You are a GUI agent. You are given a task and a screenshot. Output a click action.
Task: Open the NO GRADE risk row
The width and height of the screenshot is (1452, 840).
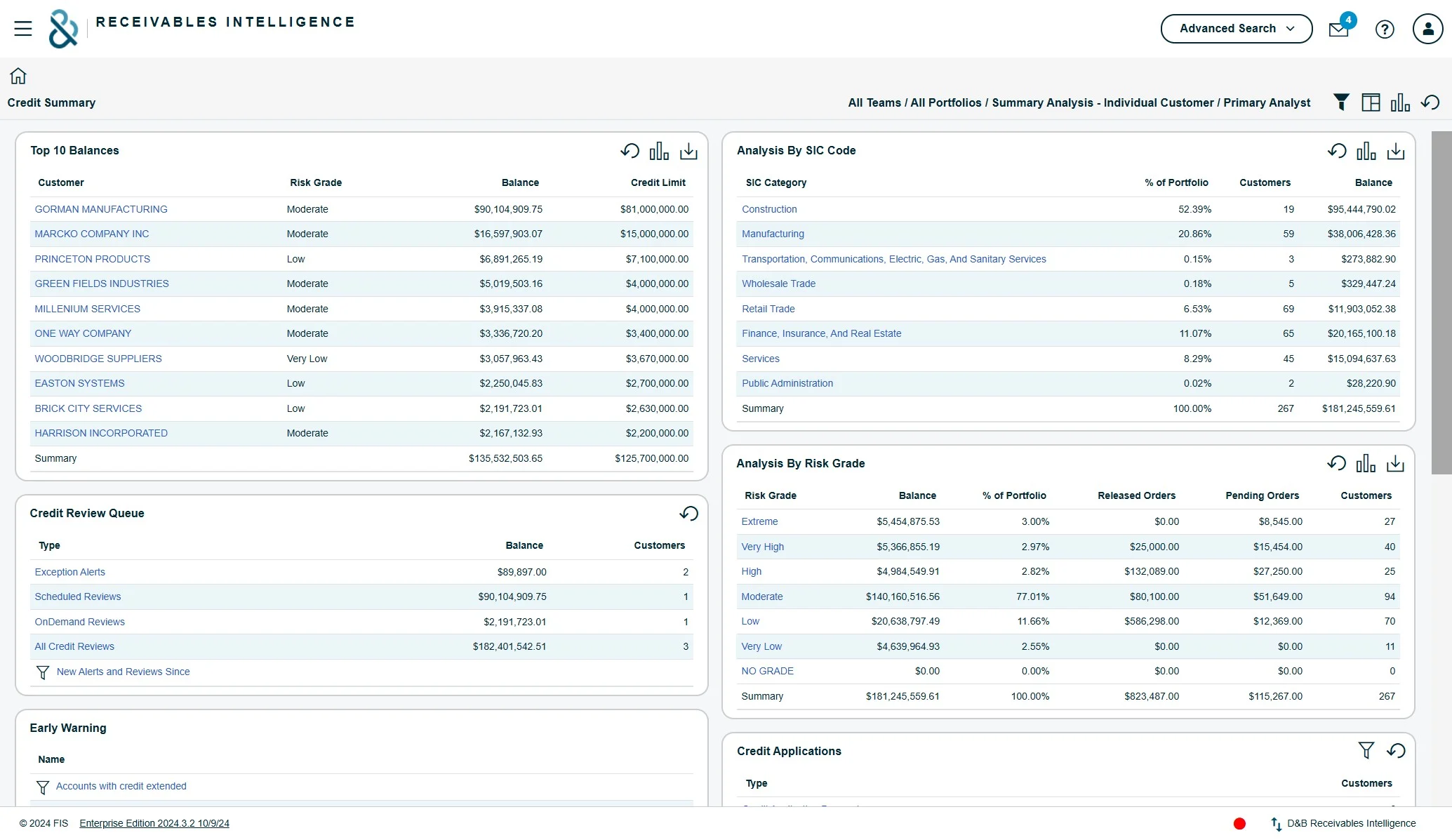click(x=767, y=671)
